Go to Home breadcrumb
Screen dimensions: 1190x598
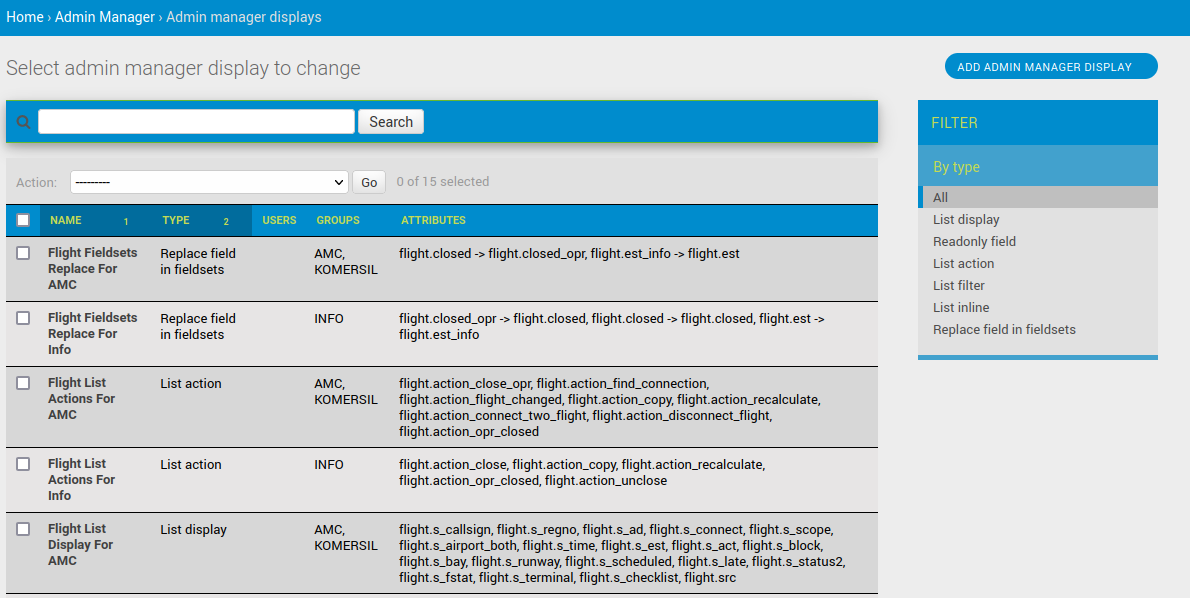25,17
